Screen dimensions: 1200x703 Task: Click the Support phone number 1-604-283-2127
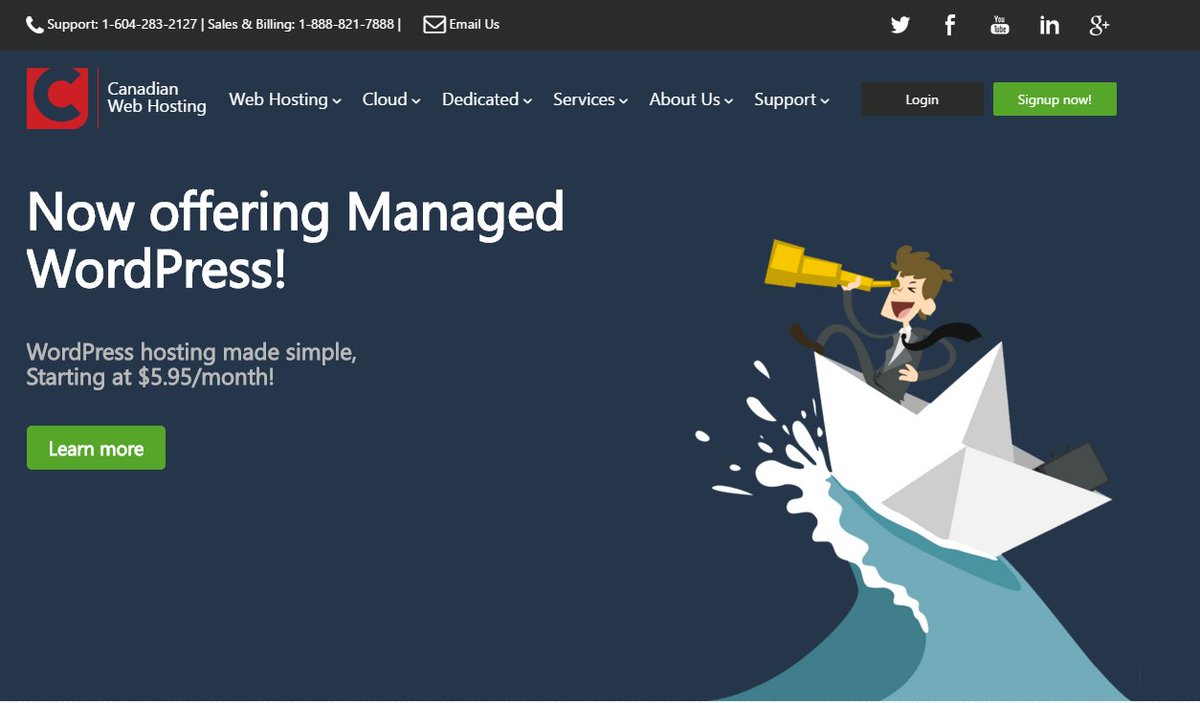(x=149, y=24)
